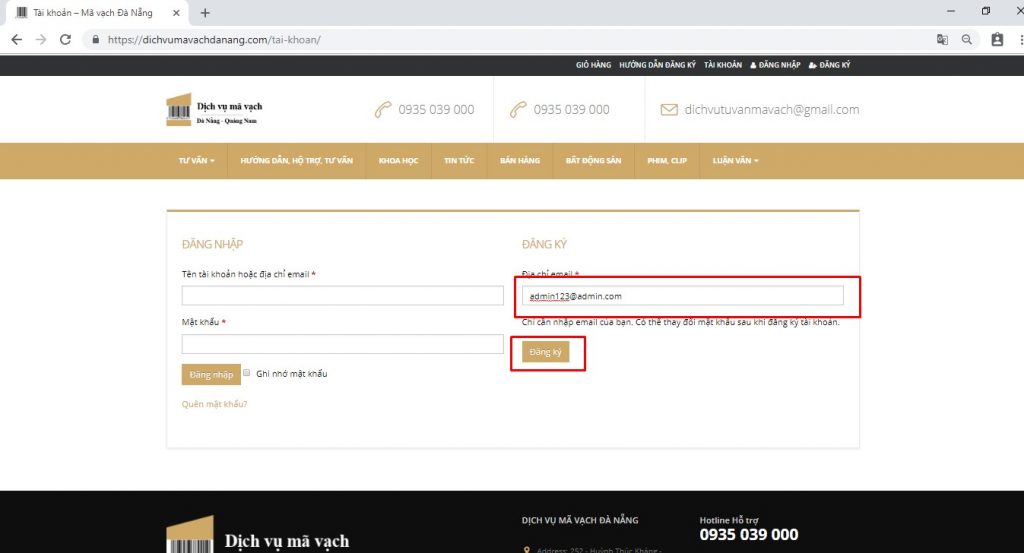
Task: Close the Tài khoản browser tab
Action: 176,13
